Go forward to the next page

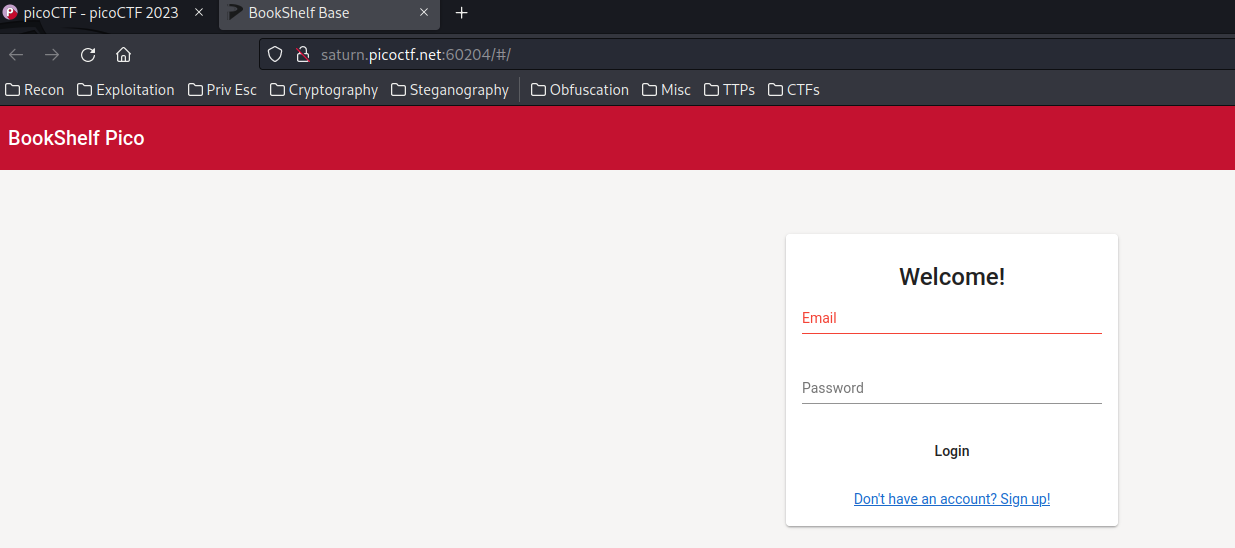(52, 54)
